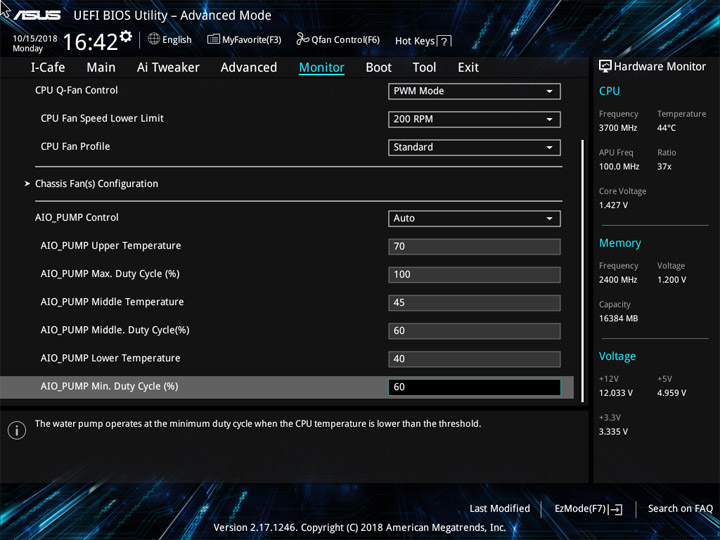Click the settings list vertical scrollbar
720x540 pixels.
point(583,271)
